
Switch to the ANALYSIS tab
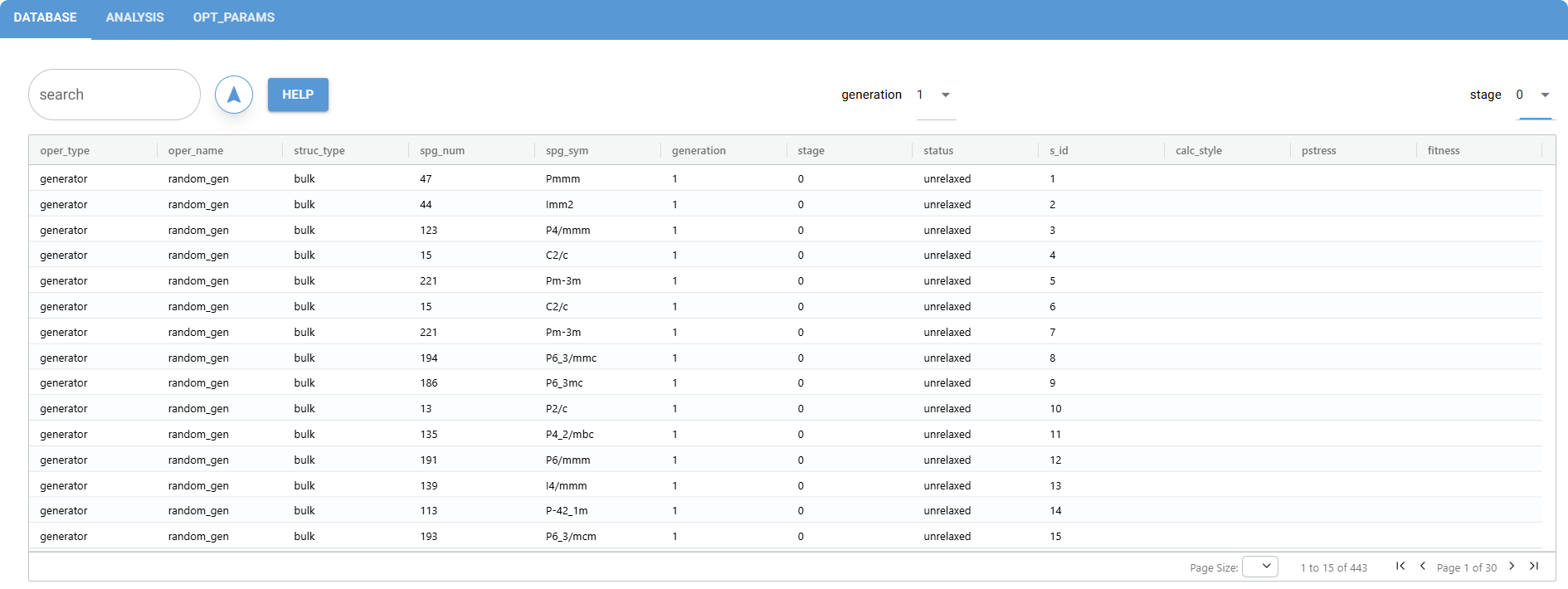coord(135,17)
